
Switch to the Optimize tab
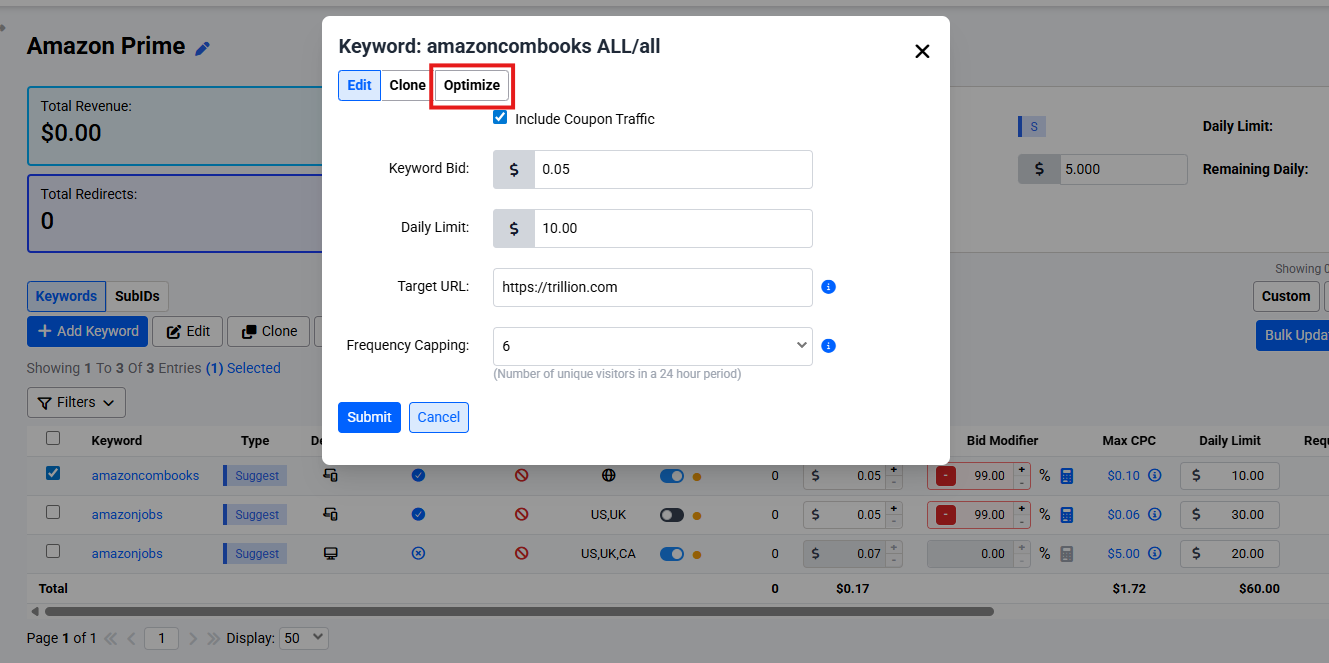coord(472,86)
